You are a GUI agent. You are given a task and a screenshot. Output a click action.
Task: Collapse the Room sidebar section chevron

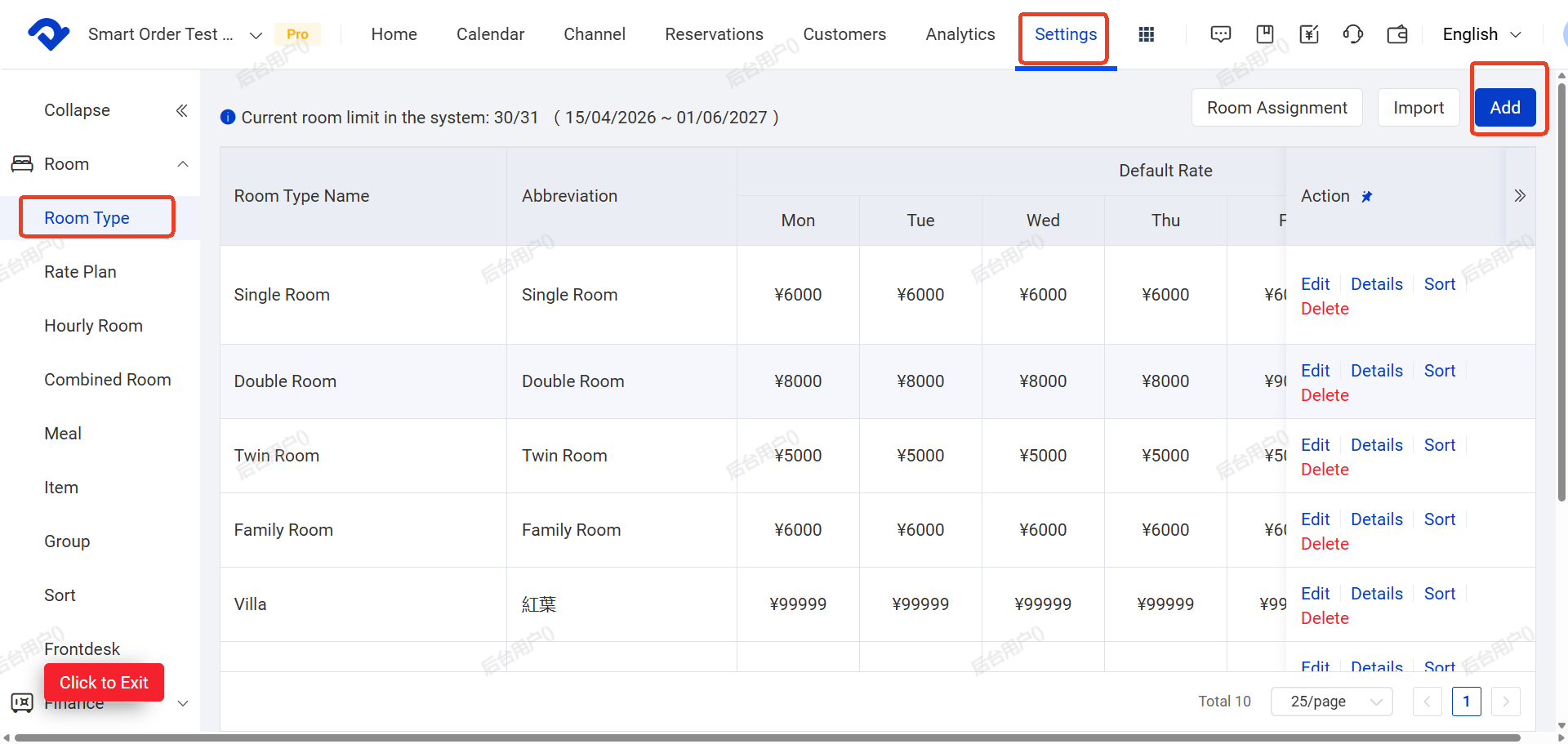183,164
